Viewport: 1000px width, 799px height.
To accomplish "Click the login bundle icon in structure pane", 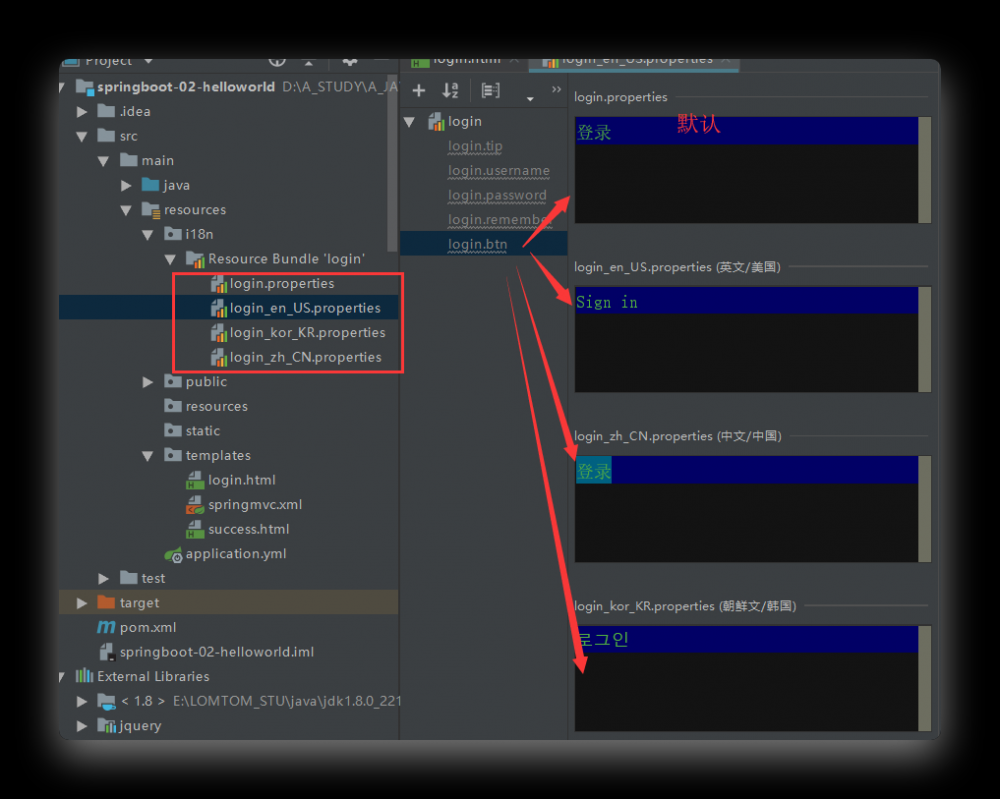I will coord(436,121).
